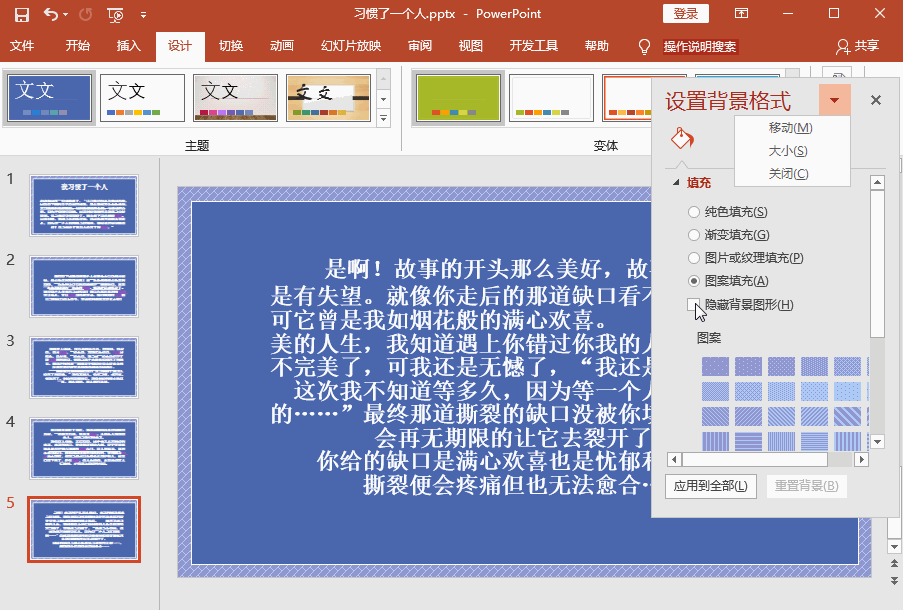Click the Ribbon Display Options icon

pyautogui.click(x=741, y=13)
